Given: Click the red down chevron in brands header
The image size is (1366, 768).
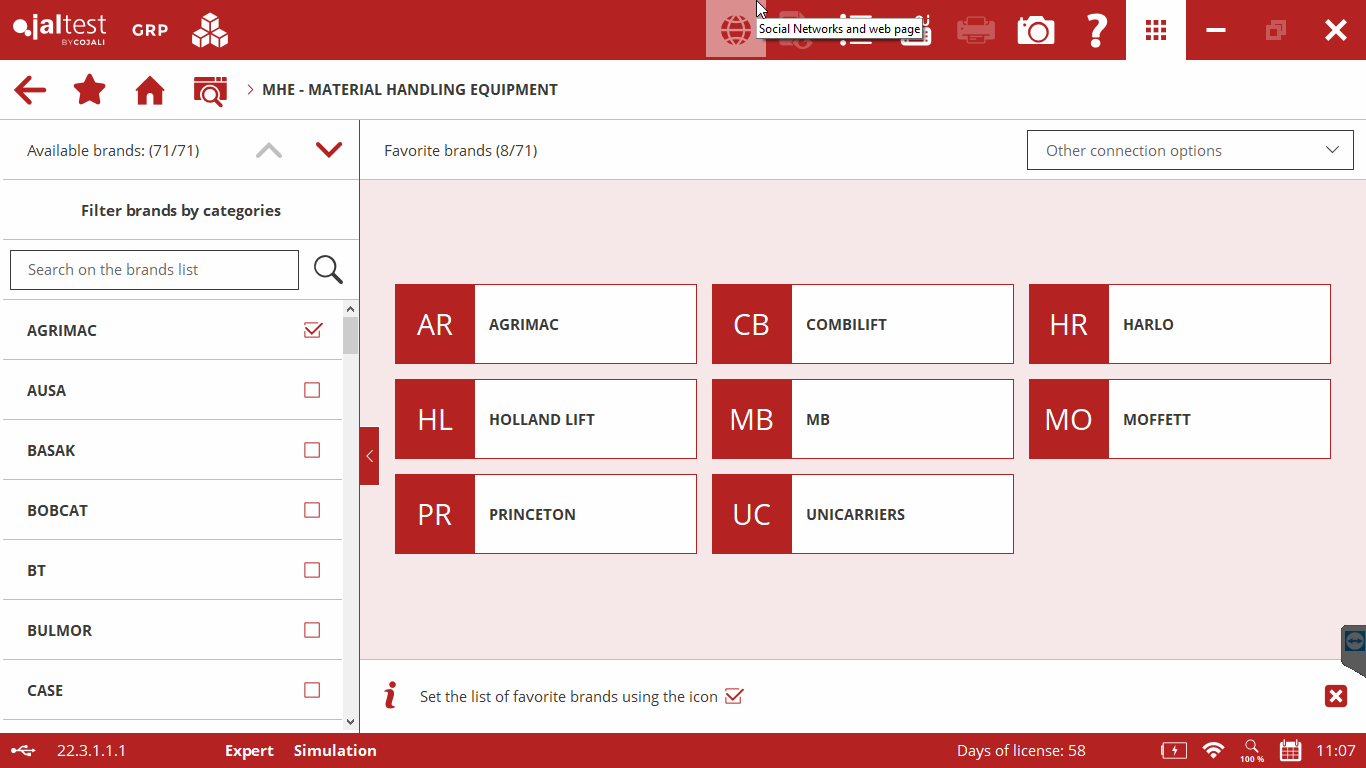Looking at the screenshot, I should [329, 150].
